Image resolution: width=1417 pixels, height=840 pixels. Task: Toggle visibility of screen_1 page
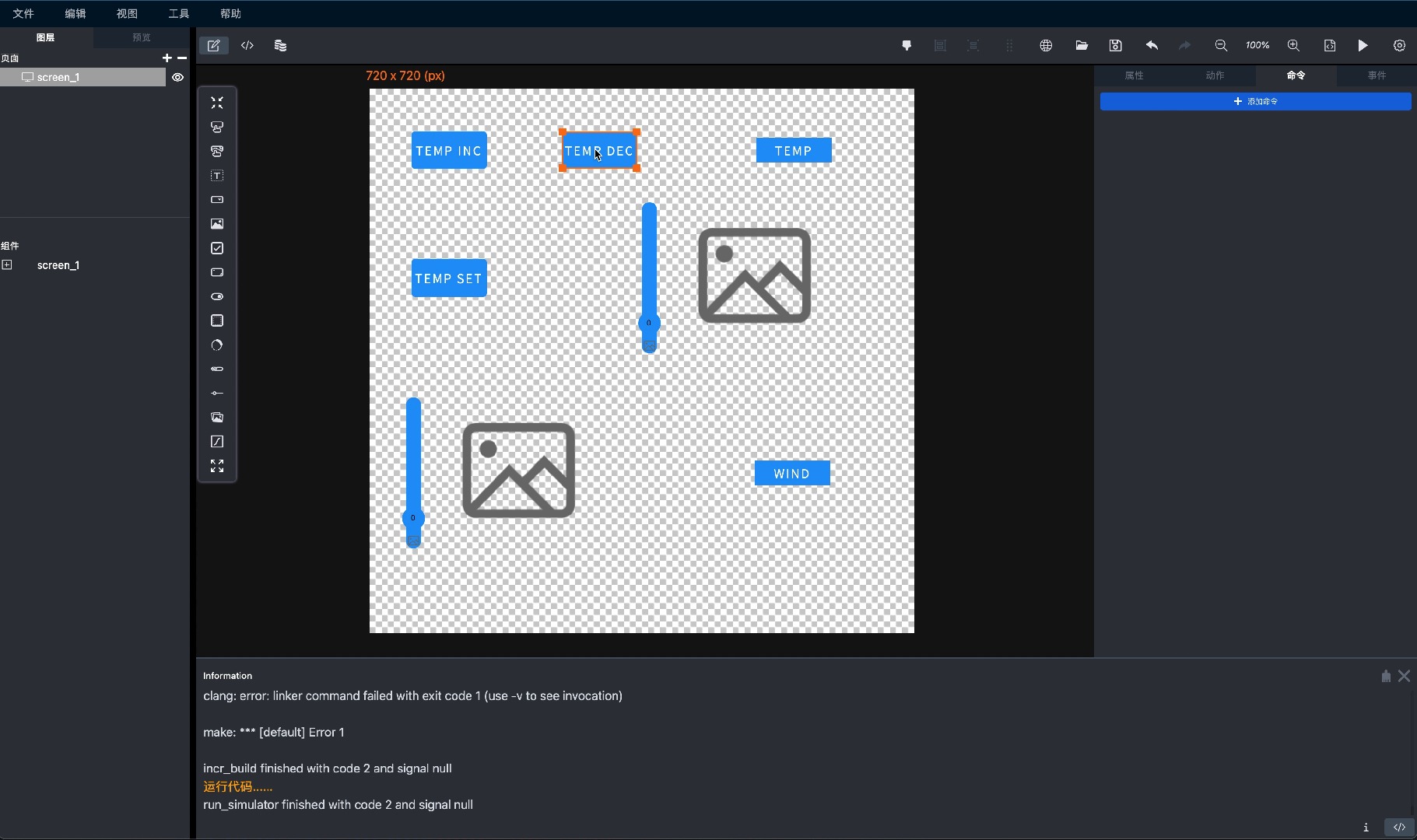click(x=177, y=77)
